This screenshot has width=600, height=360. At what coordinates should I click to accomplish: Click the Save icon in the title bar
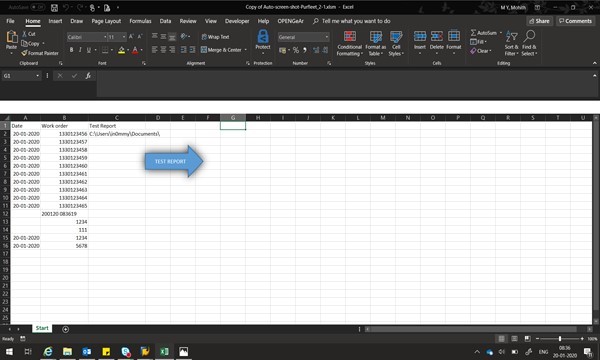click(x=54, y=8)
